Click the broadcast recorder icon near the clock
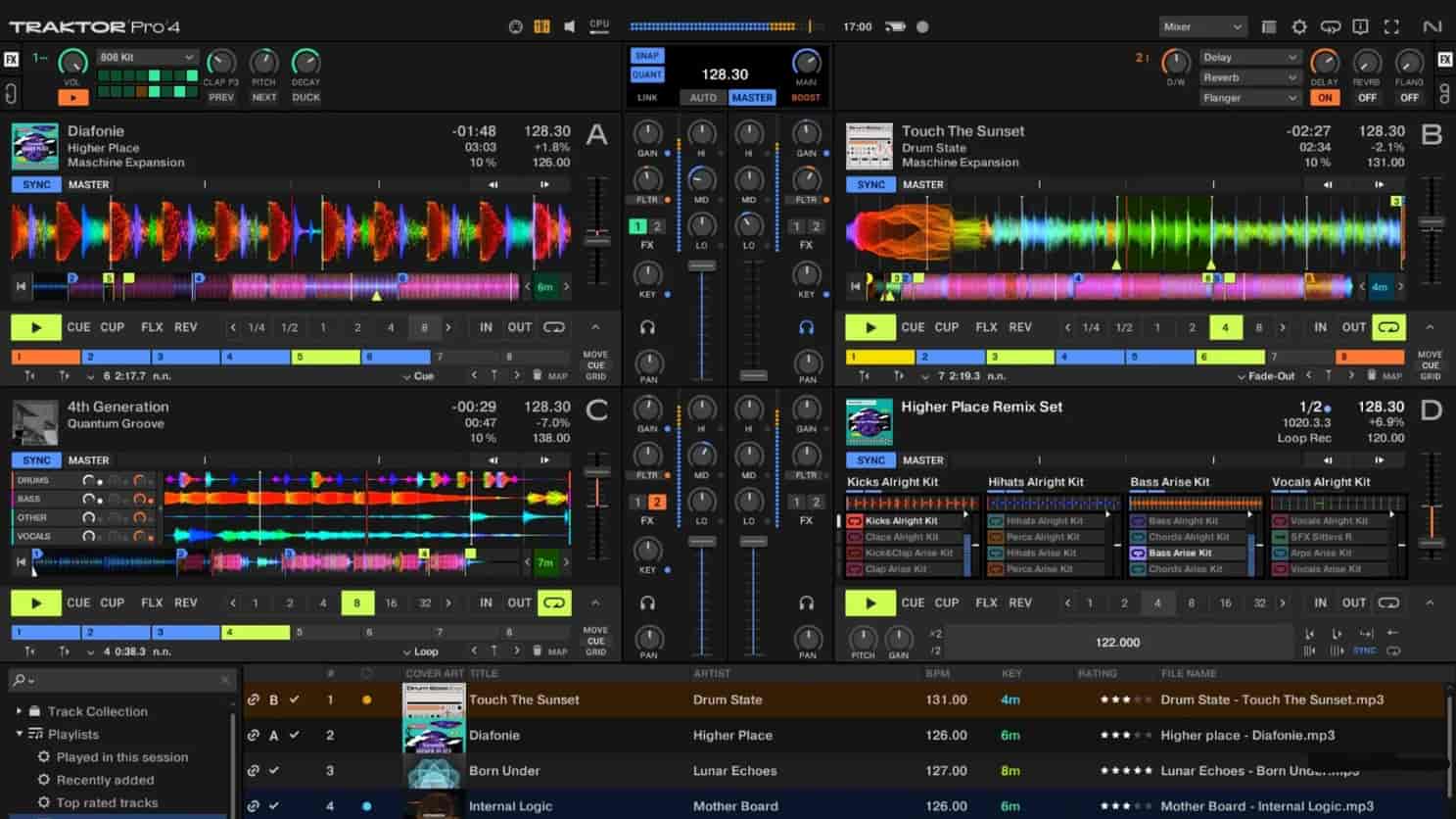1456x819 pixels. (894, 26)
